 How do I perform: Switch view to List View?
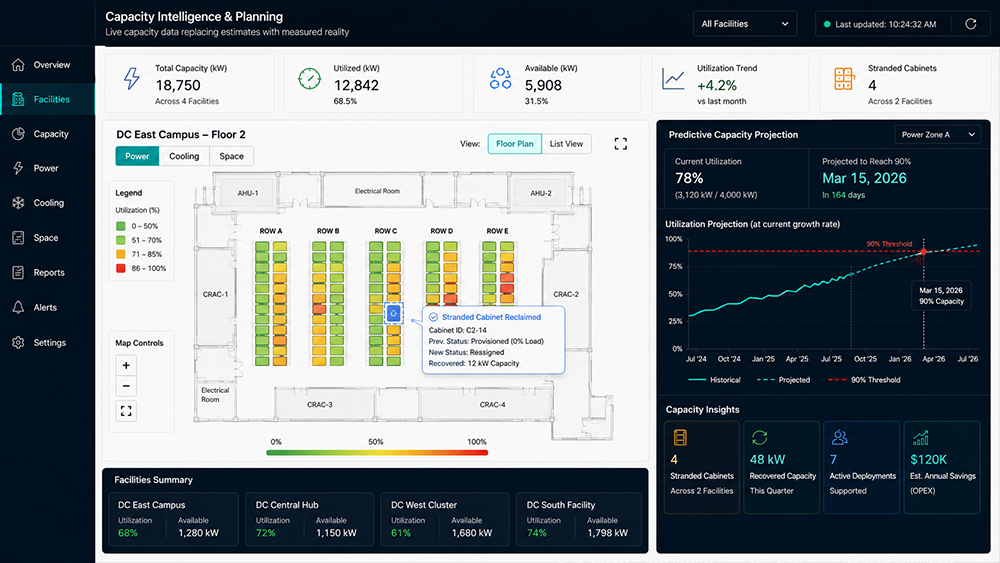tap(566, 143)
